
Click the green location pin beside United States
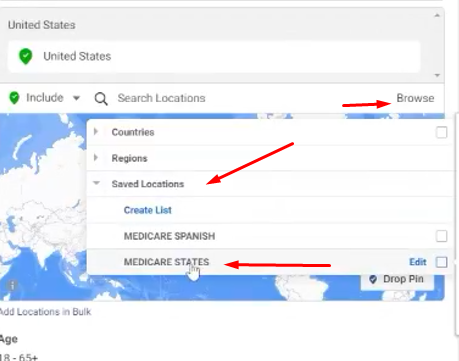coord(26,56)
